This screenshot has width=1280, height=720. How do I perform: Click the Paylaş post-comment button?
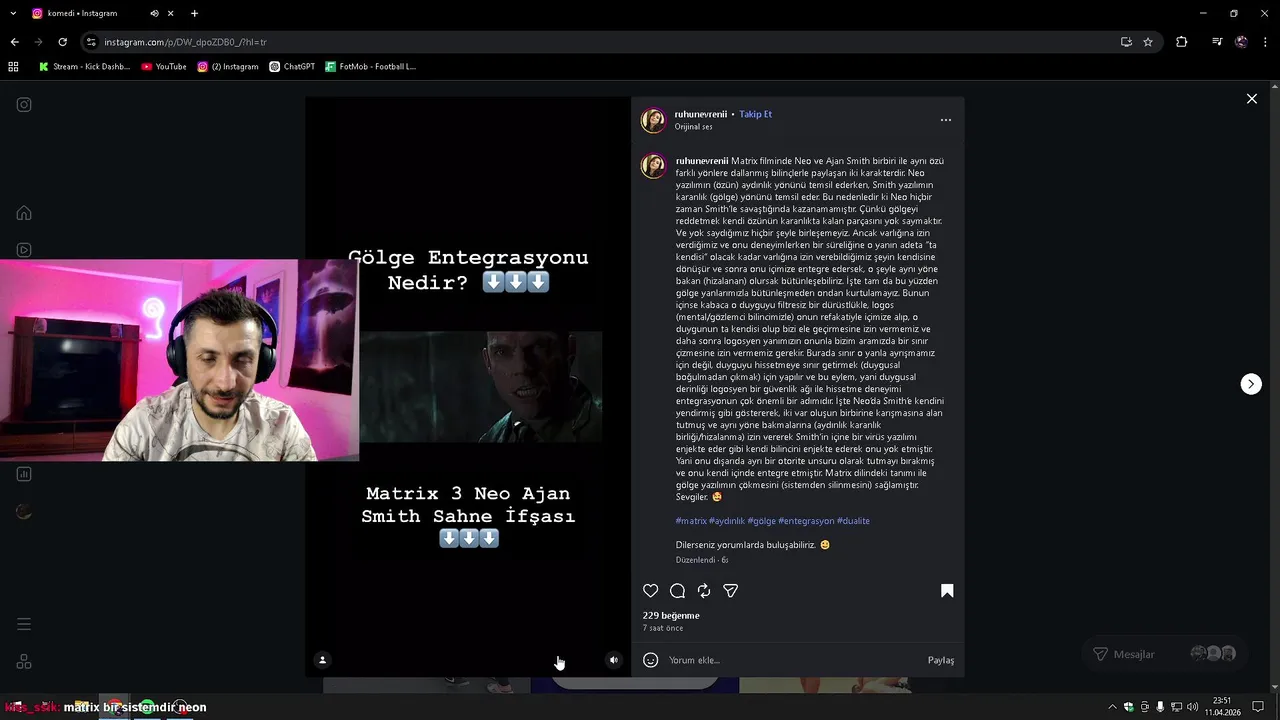pos(941,660)
